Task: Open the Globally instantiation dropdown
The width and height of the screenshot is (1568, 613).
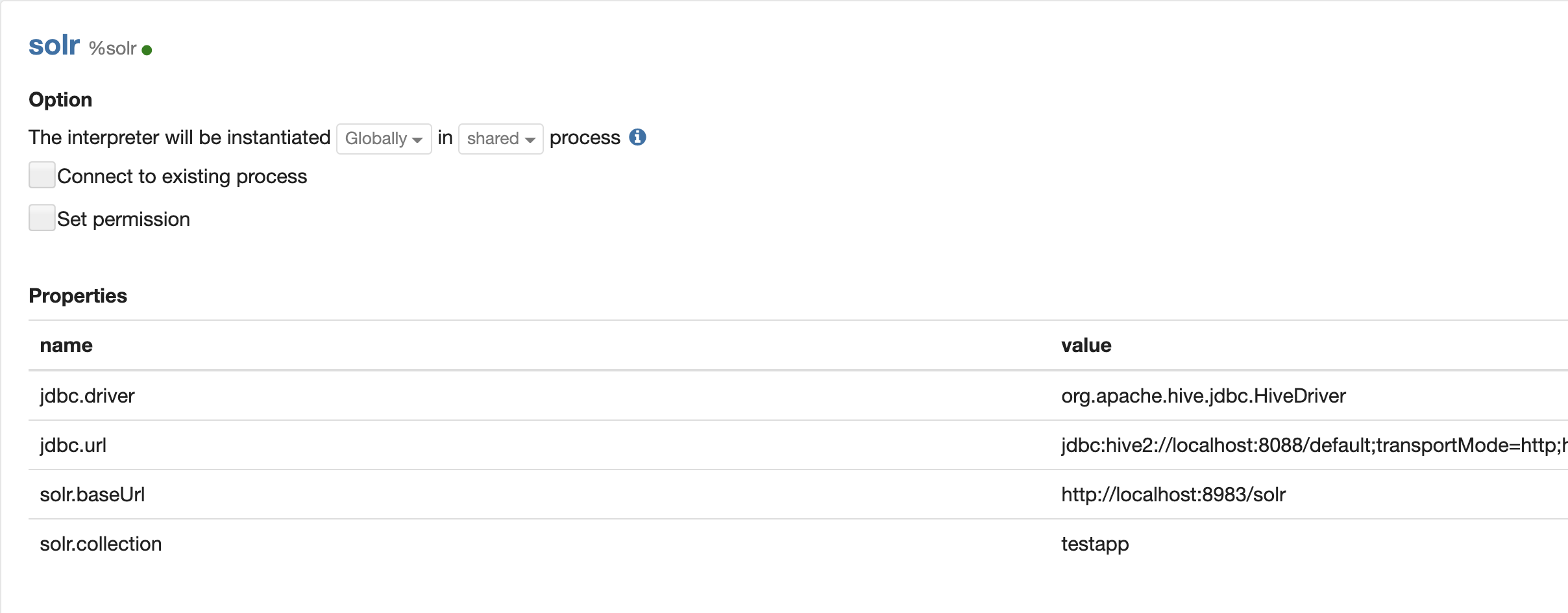Action: click(x=384, y=138)
